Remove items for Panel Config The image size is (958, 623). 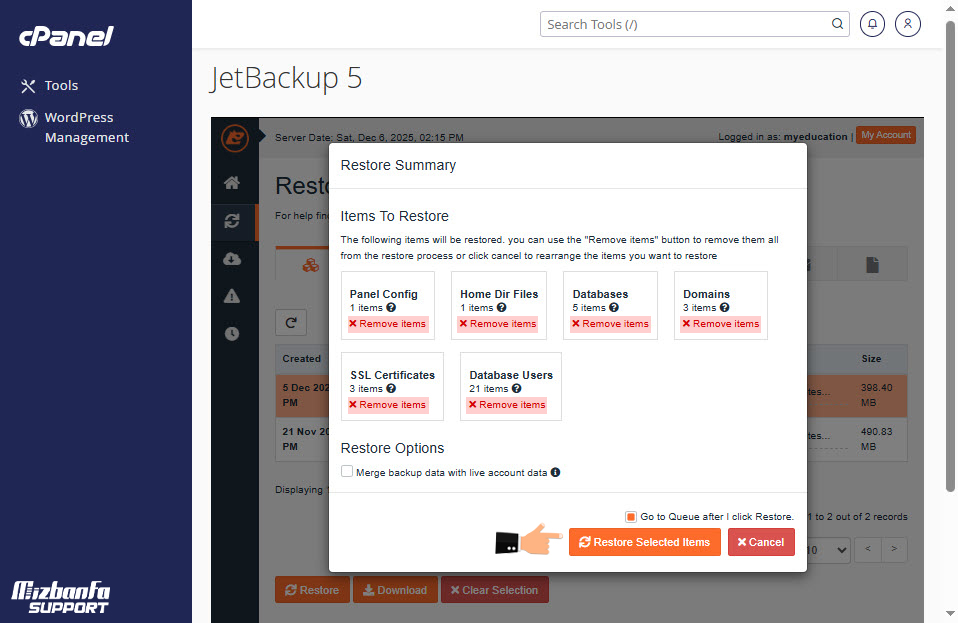point(388,324)
